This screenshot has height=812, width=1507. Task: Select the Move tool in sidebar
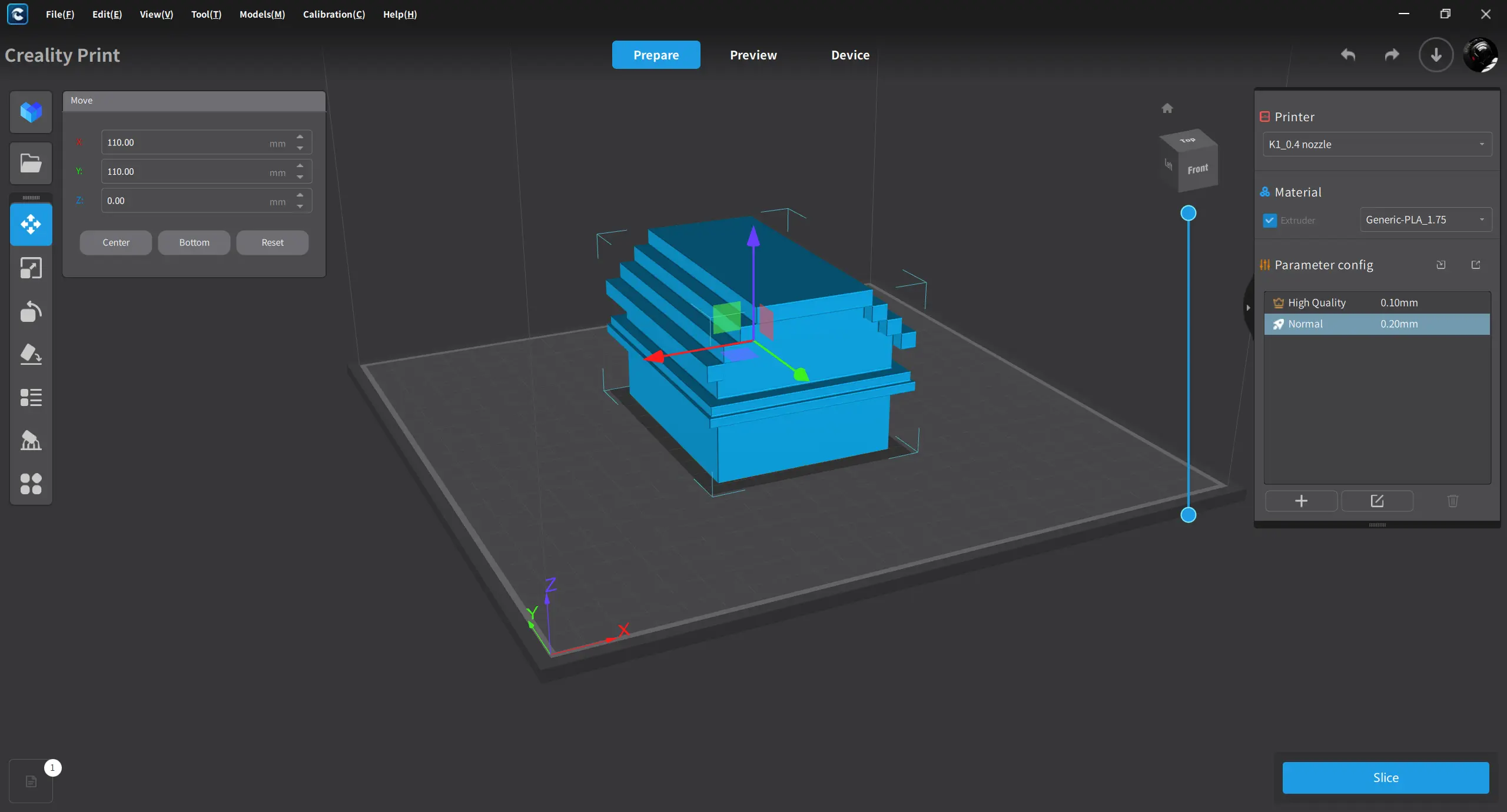pos(31,224)
